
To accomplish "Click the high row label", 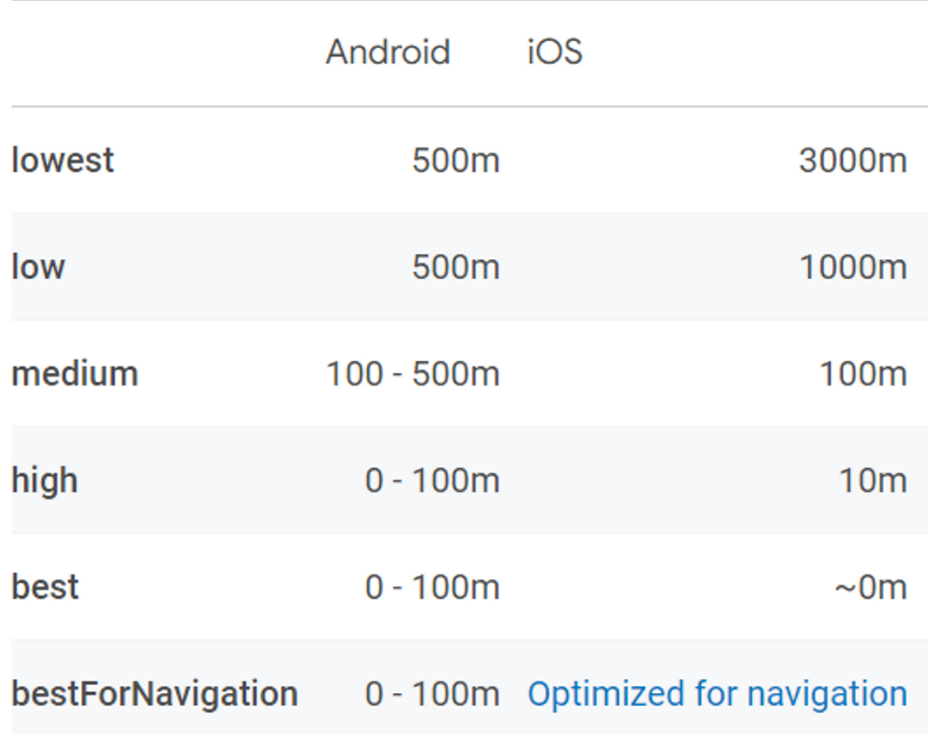I will [x=45, y=481].
